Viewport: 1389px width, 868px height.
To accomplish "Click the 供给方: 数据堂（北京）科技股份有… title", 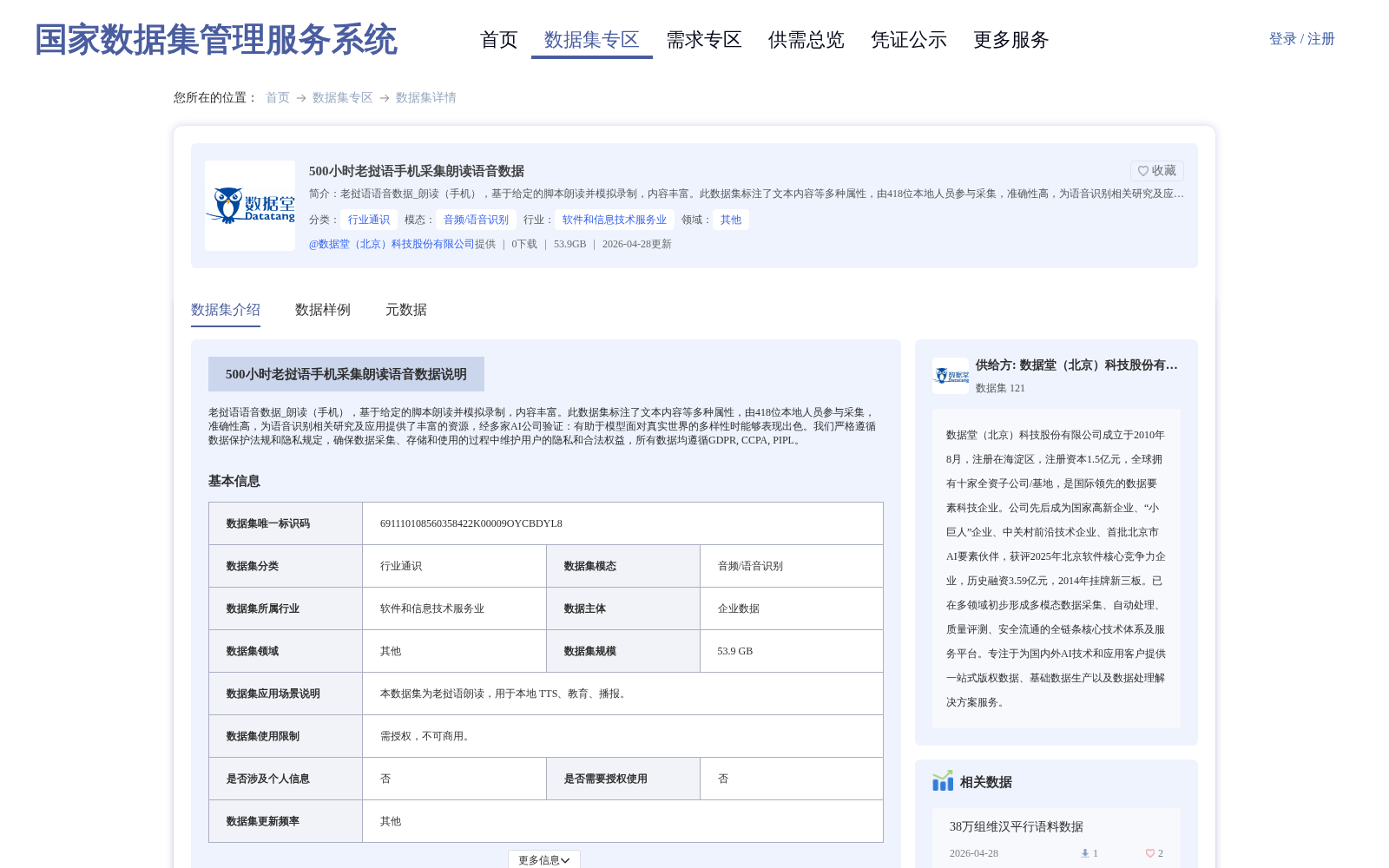I will 1076,365.
